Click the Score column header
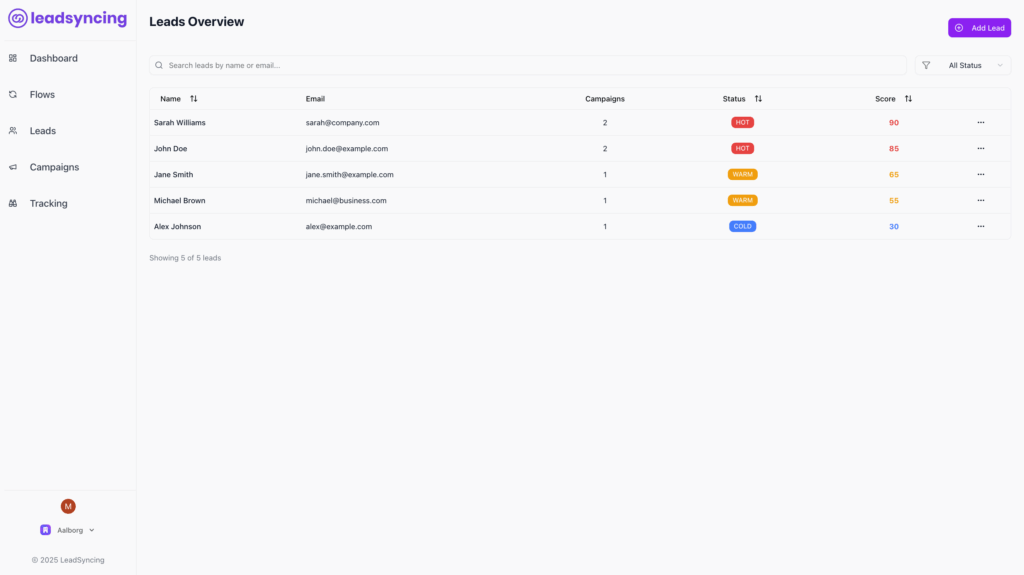The image size is (1024, 575). (x=885, y=99)
